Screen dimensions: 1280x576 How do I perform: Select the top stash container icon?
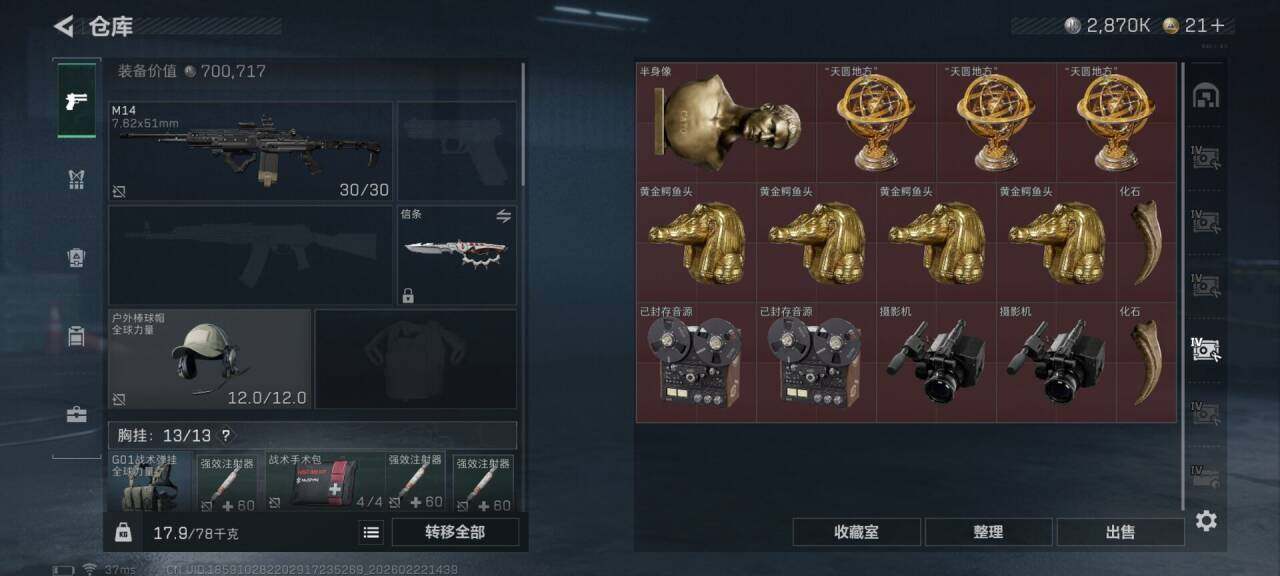1206,95
